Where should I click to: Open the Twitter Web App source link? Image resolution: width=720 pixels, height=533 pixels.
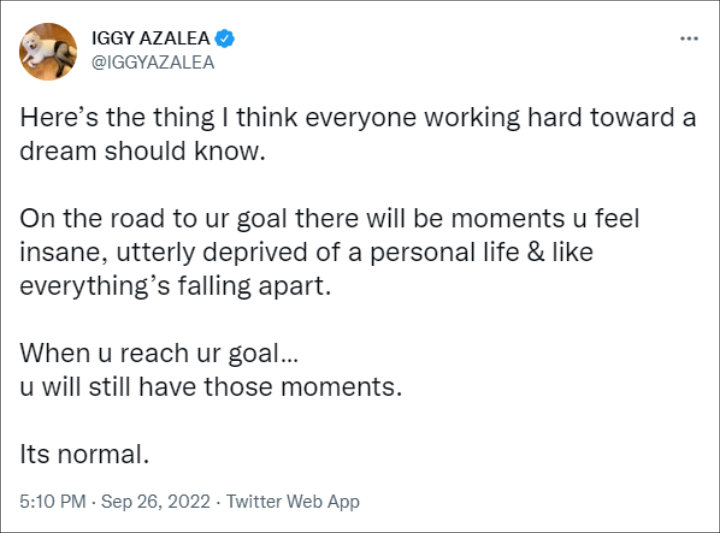(293, 501)
